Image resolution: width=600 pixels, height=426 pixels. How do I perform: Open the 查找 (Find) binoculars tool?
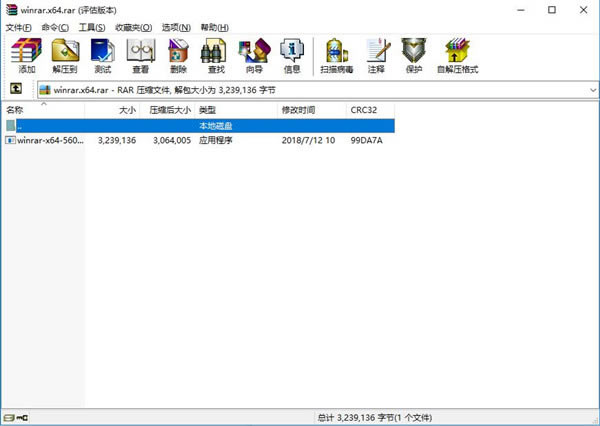(x=216, y=56)
